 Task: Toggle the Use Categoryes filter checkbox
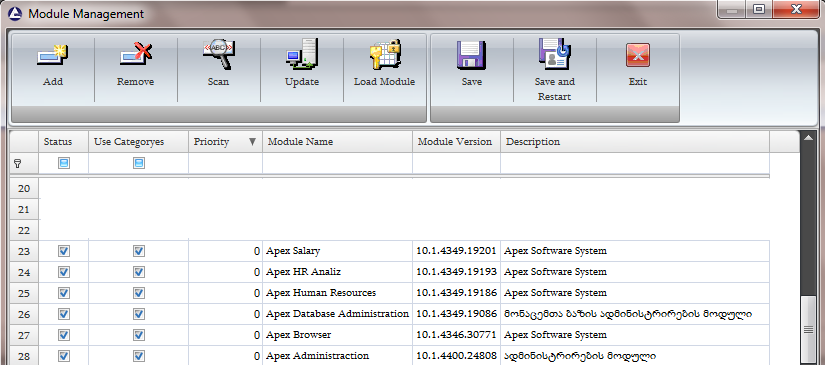click(138, 164)
